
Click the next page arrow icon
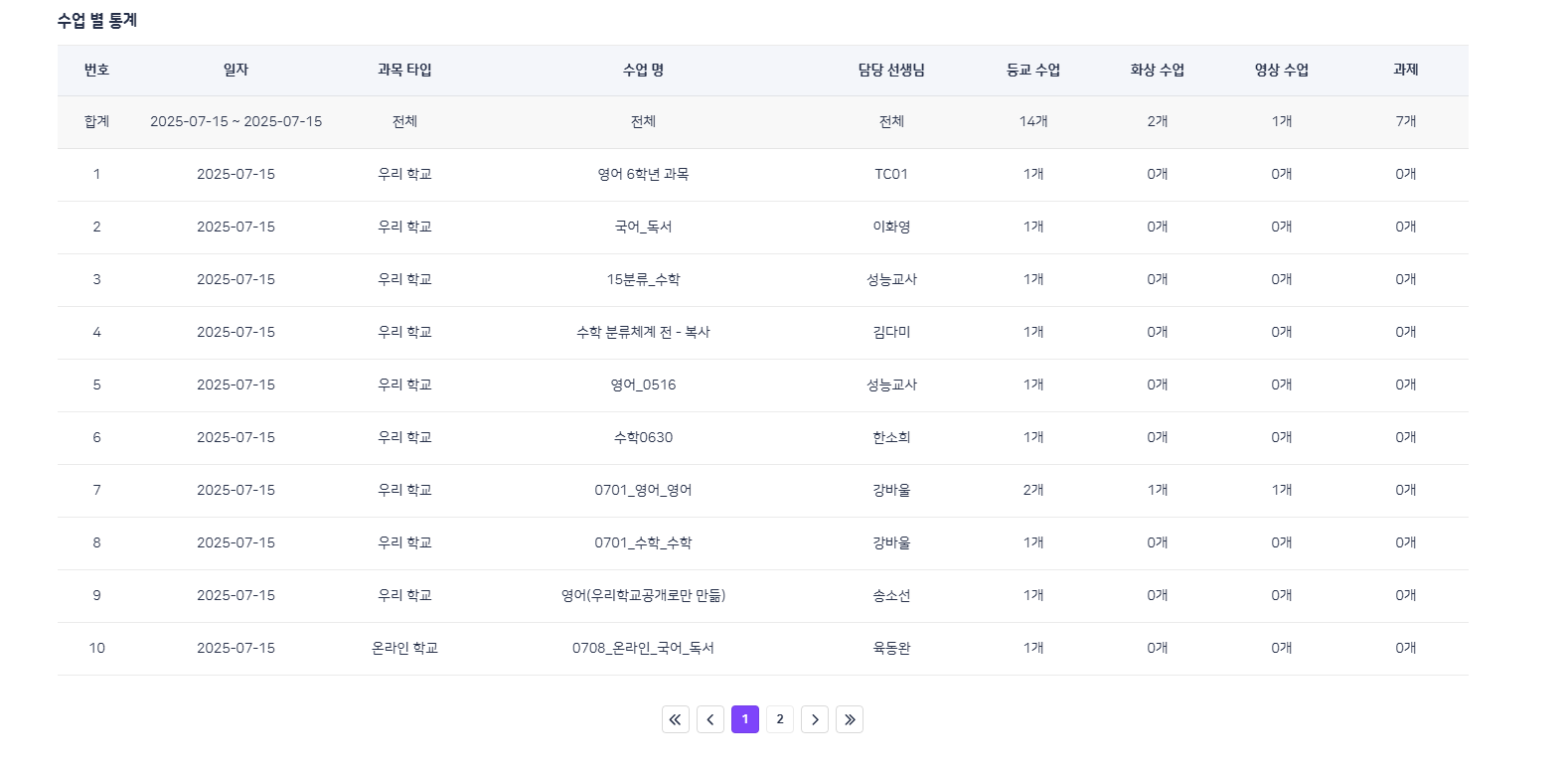[815, 719]
